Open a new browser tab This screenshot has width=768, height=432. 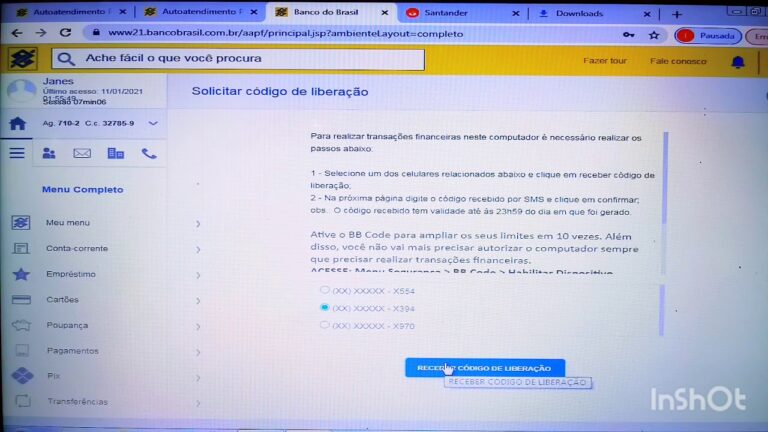[676, 15]
